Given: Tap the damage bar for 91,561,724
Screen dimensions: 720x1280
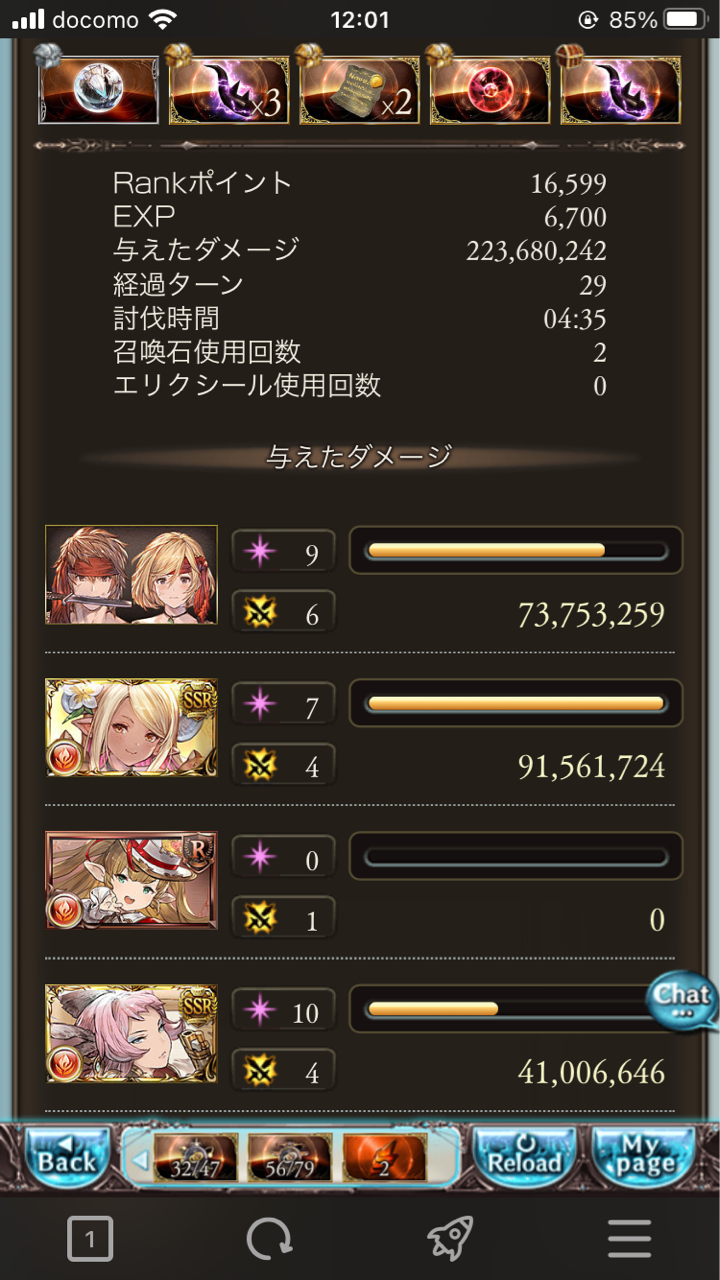Looking at the screenshot, I should pos(515,703).
